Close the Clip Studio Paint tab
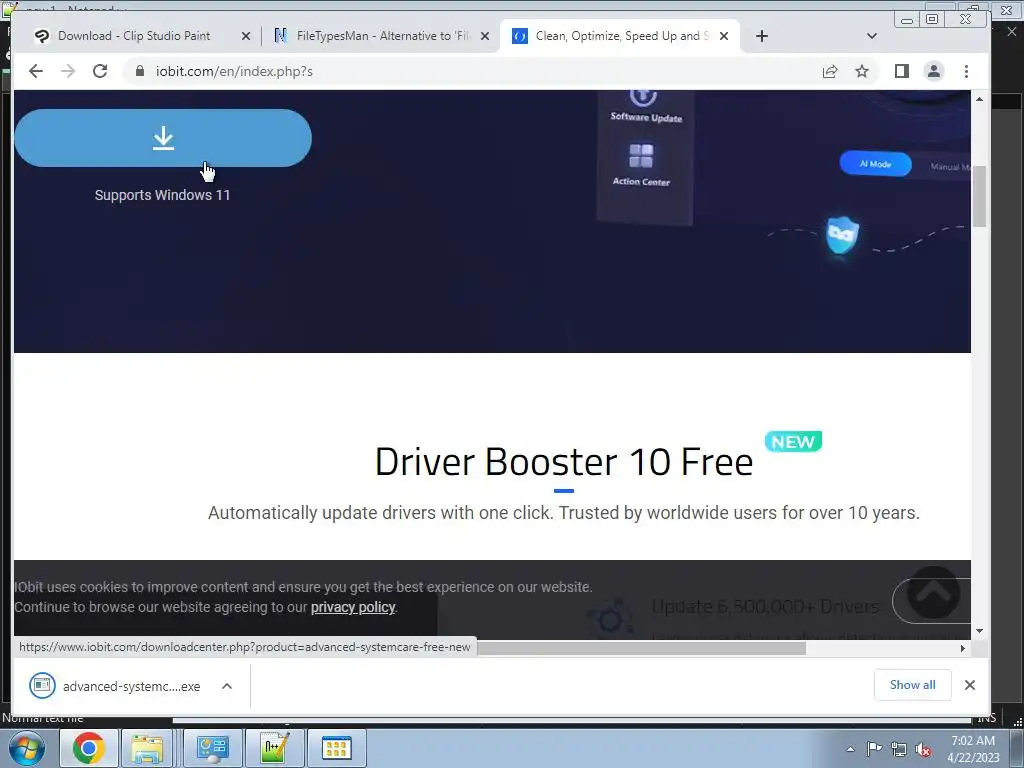Viewport: 1024px width, 768px height. [246, 37]
